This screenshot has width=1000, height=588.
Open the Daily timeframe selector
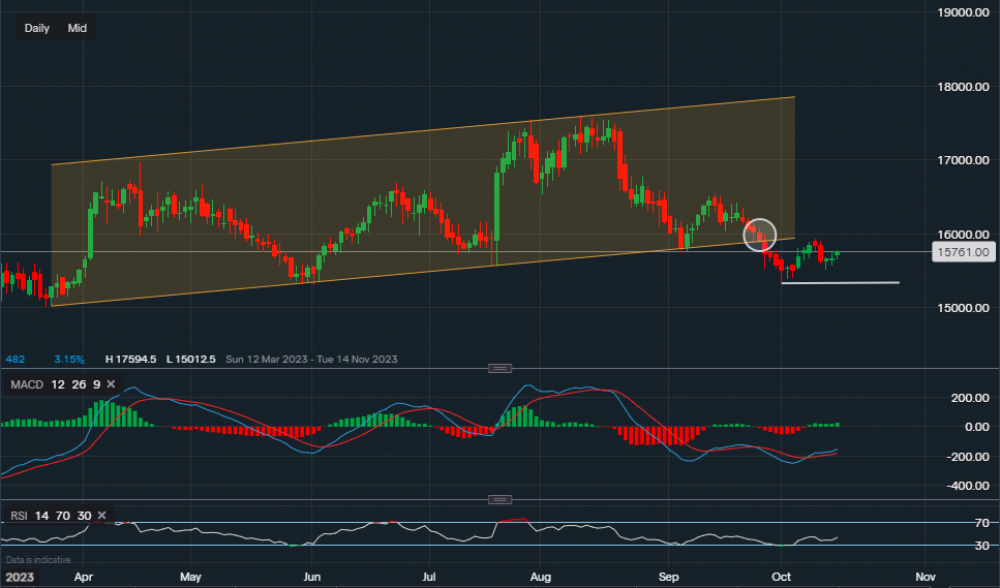[x=37, y=28]
